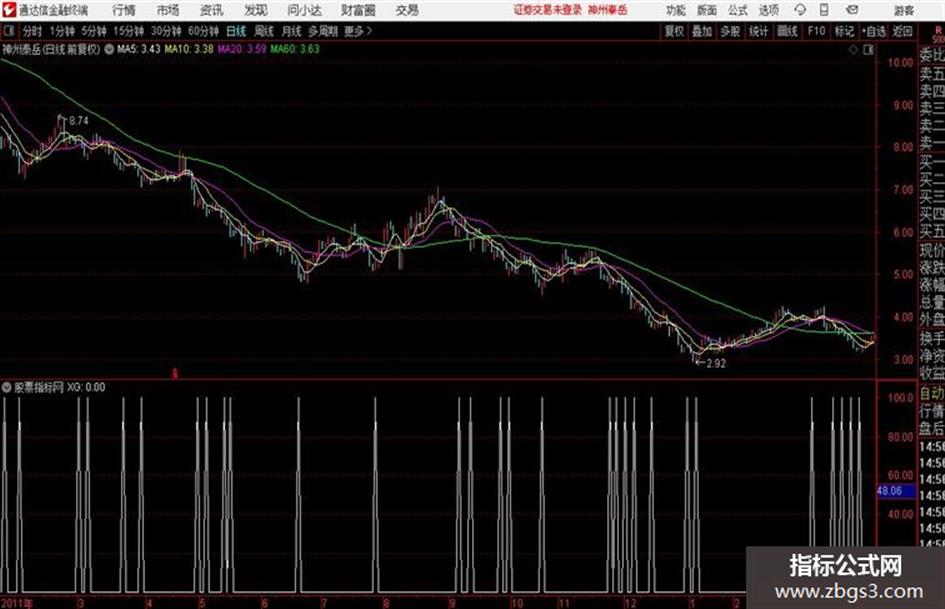Switch to the 30分钟 period tab
945x609 pixels.
coord(166,31)
